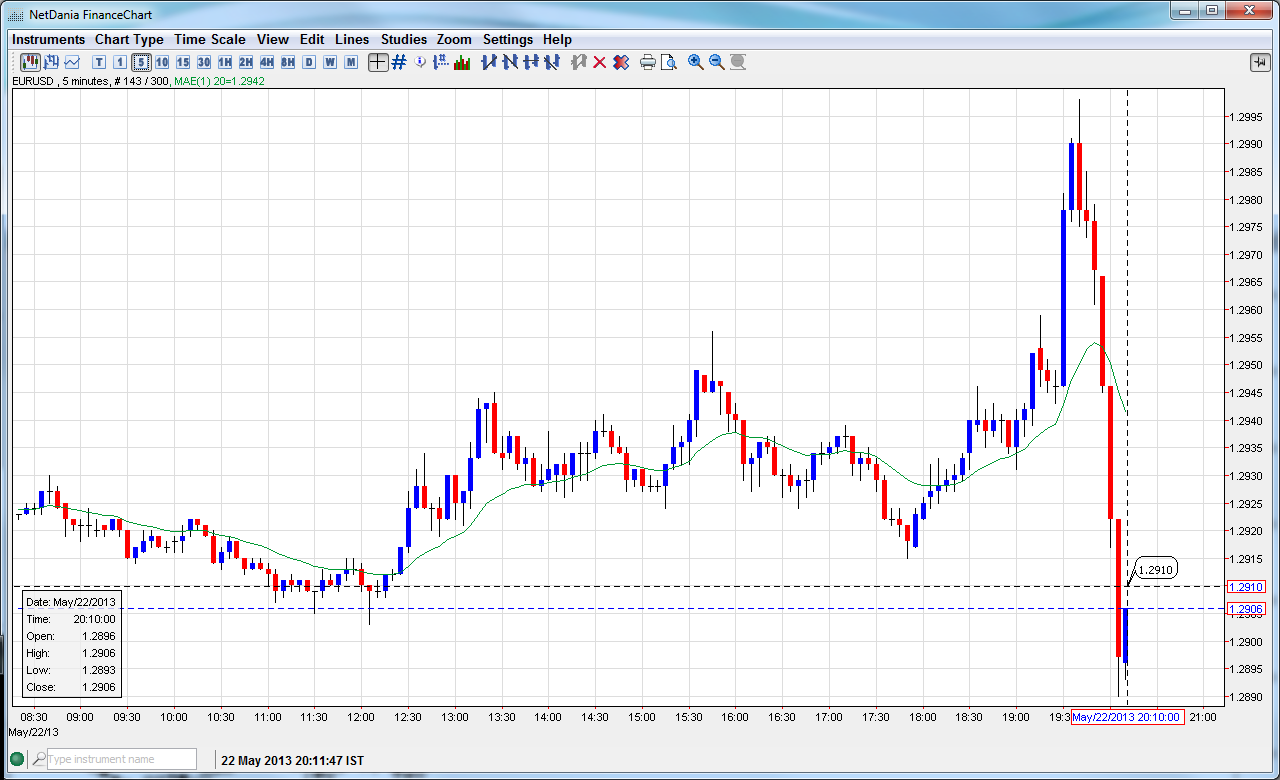Zoom out with magnifier minus icon

(x=716, y=62)
